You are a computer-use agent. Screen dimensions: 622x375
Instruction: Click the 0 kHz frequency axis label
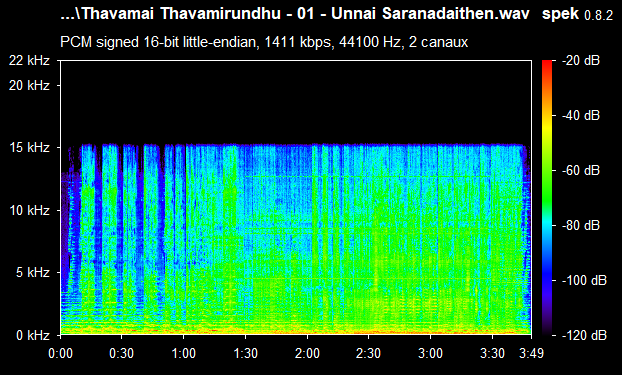tap(33, 335)
